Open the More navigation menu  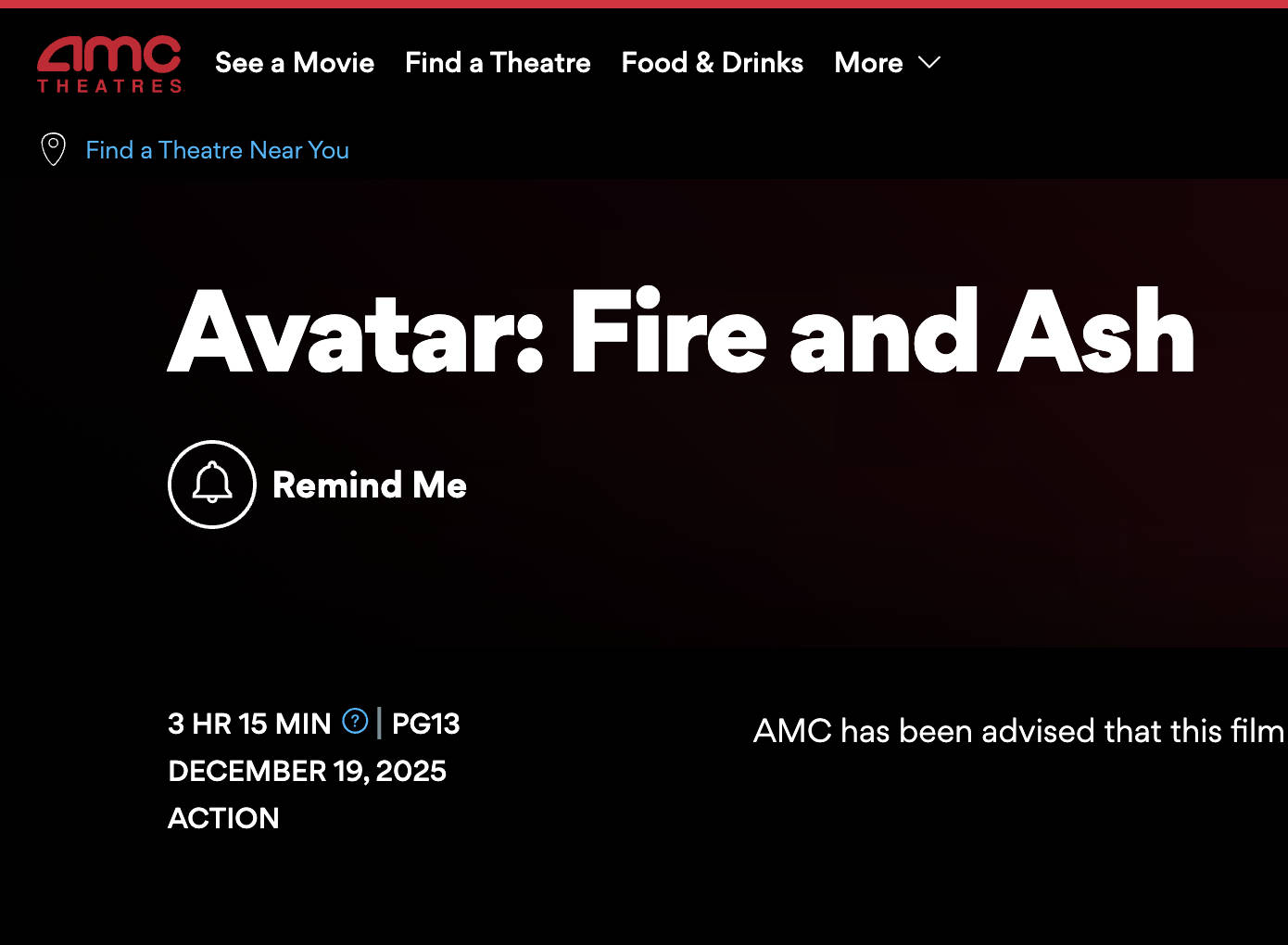coord(868,62)
